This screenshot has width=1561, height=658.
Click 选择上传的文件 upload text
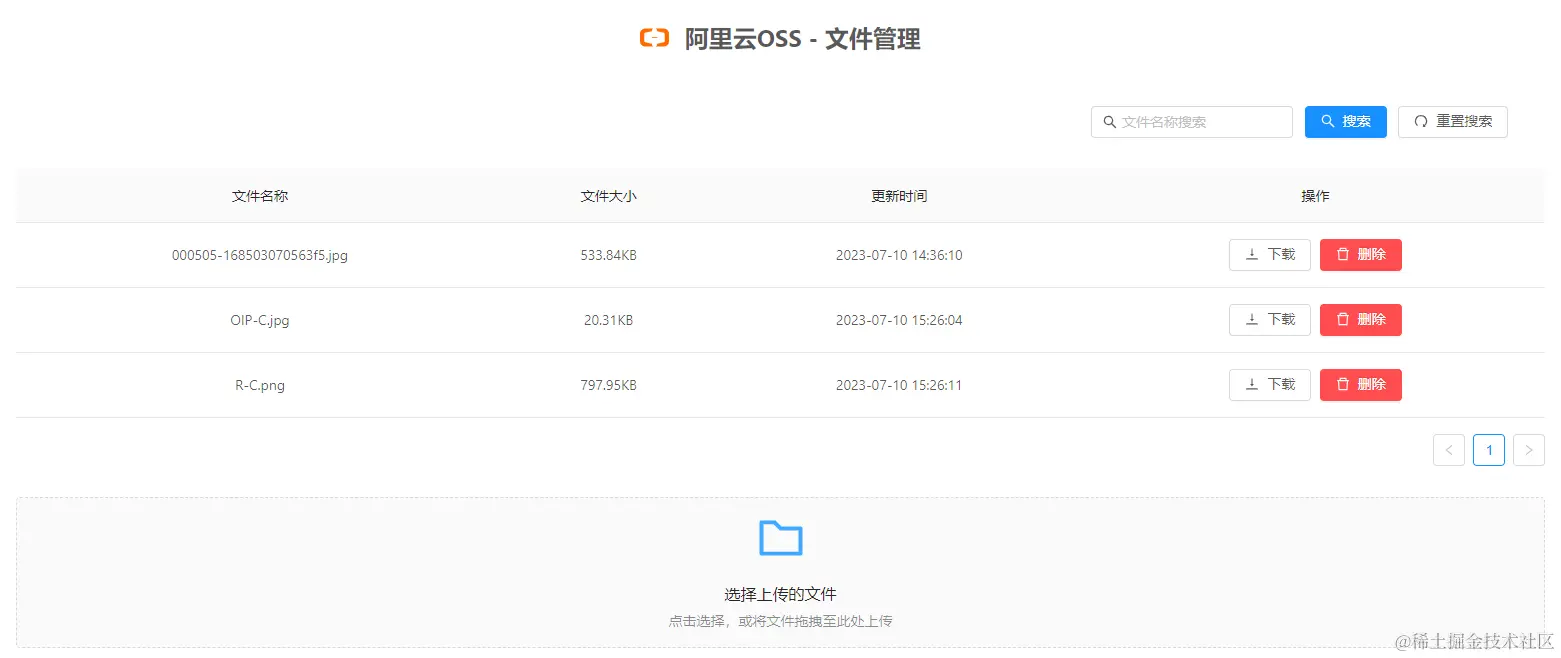780,594
